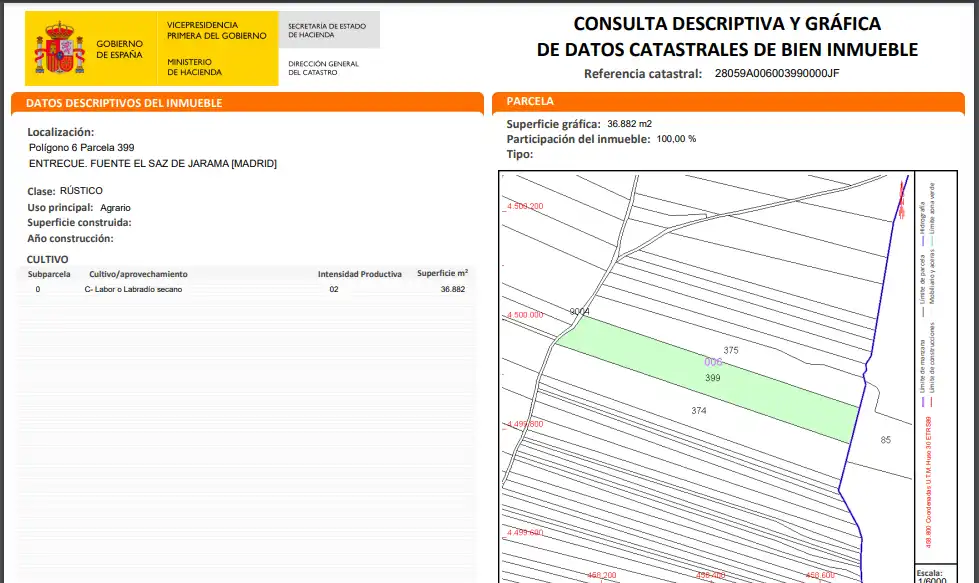Click the 'Superficie m²' column header
The width and height of the screenshot is (979, 583).
click(x=442, y=273)
